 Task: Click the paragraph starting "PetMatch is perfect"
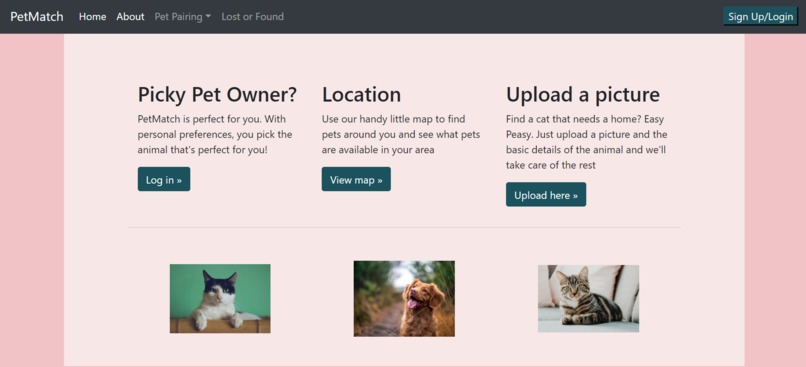tap(215, 135)
